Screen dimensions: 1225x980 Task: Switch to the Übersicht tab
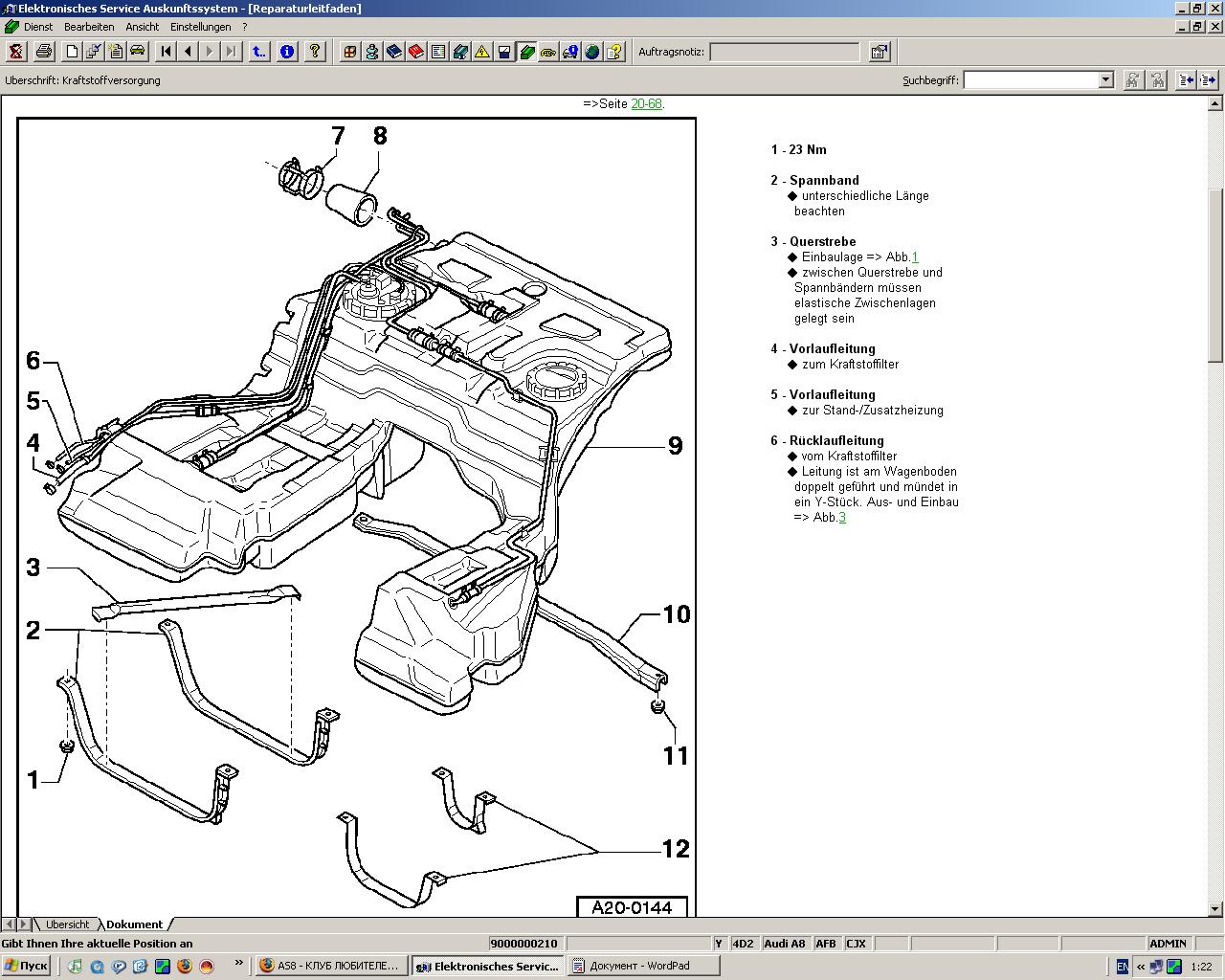click(67, 924)
